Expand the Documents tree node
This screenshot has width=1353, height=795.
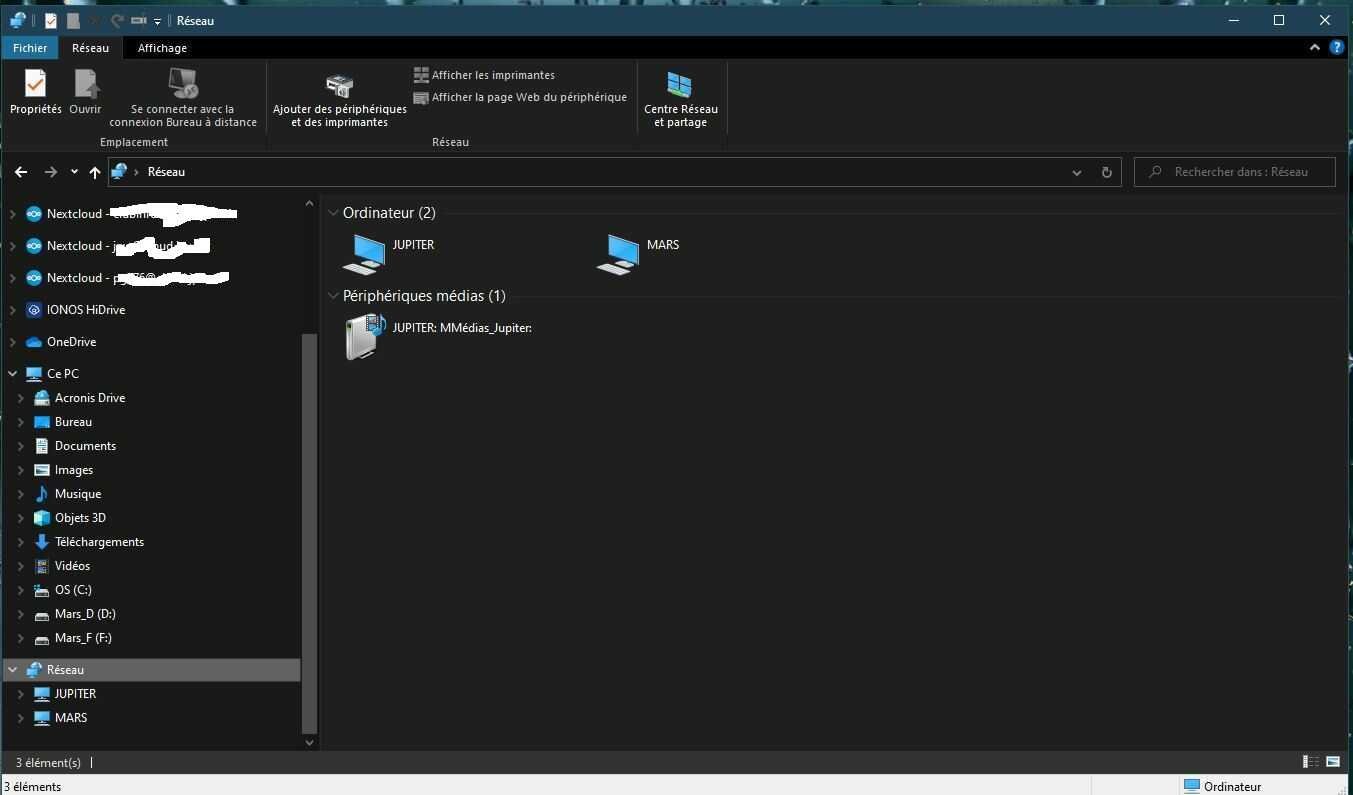tap(21, 446)
